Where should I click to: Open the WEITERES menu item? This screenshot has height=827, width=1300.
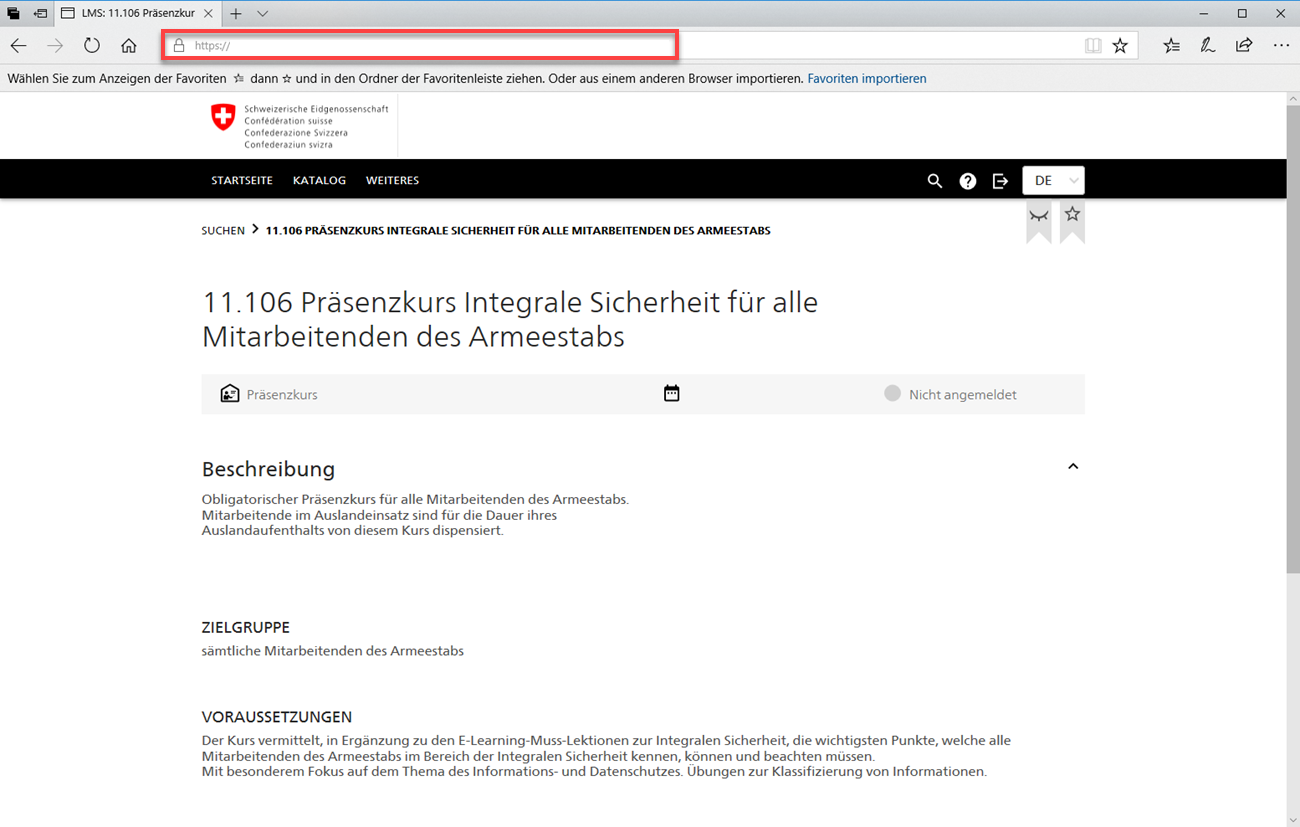click(392, 181)
